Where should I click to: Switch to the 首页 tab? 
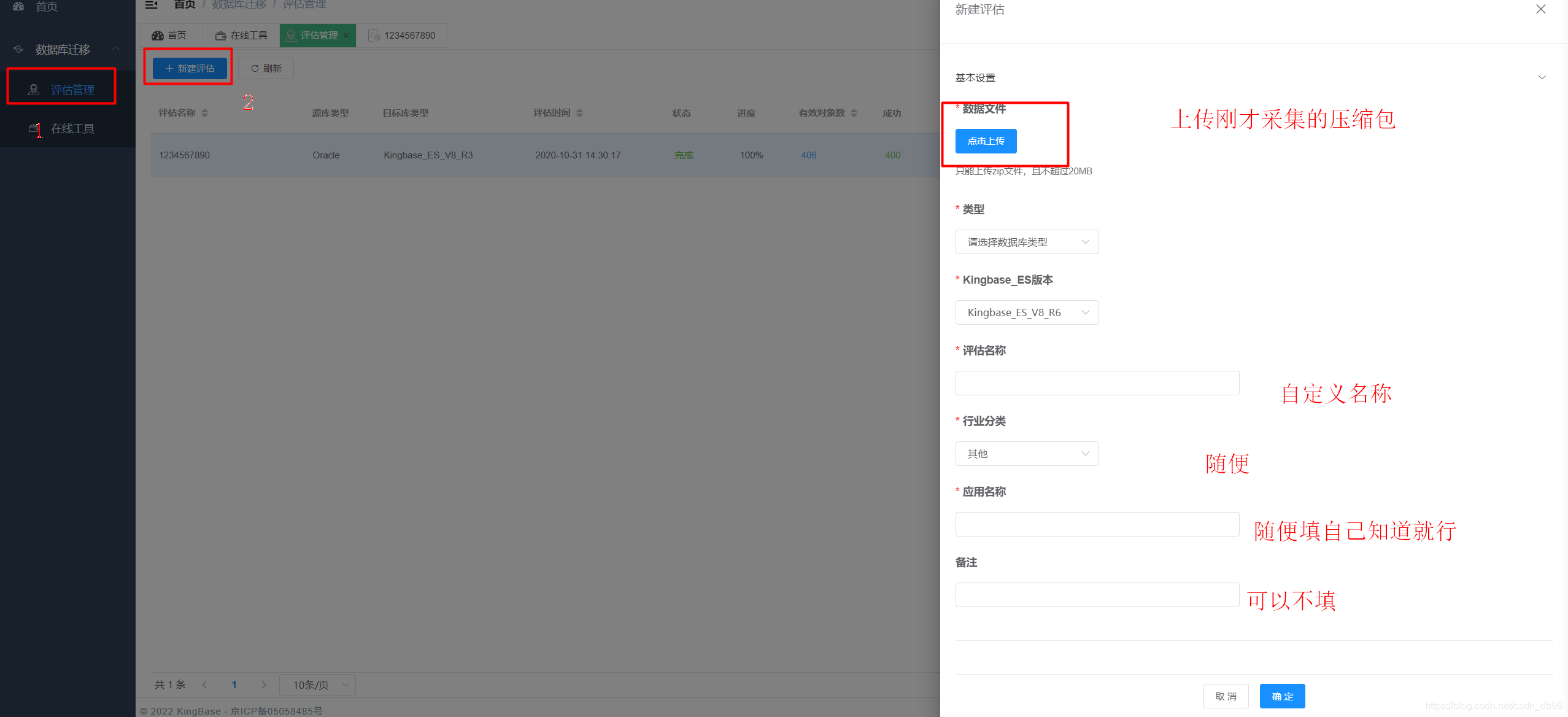click(x=170, y=35)
